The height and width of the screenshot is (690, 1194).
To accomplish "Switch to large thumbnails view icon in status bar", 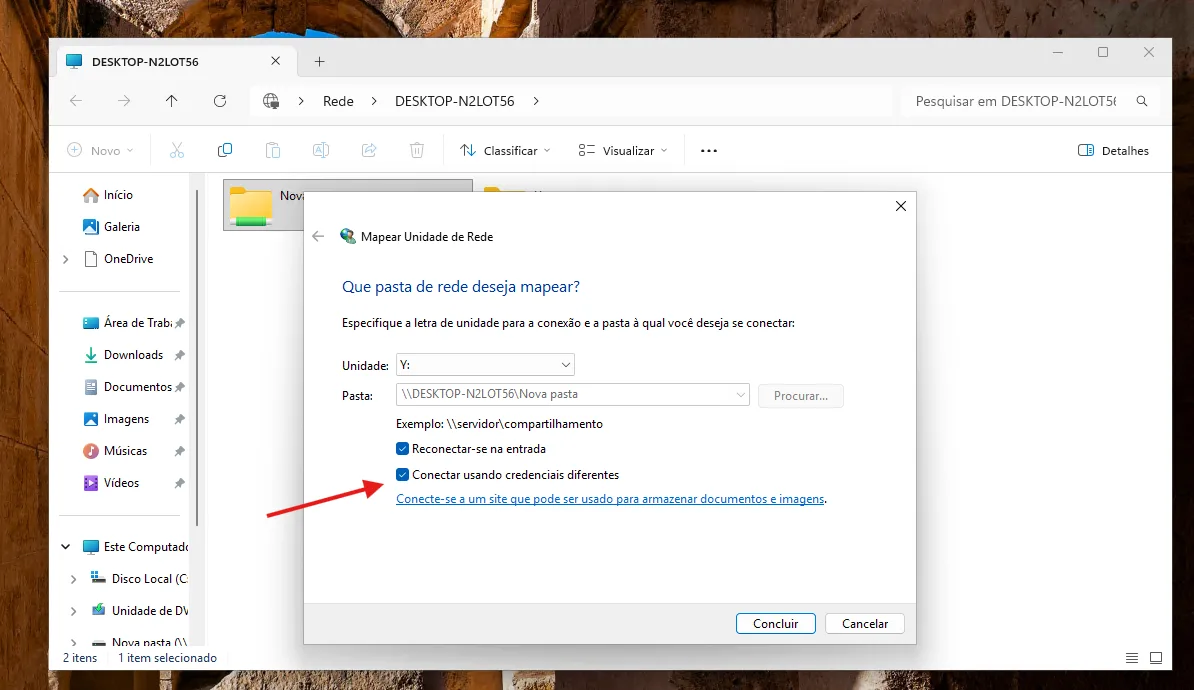I will (1156, 658).
